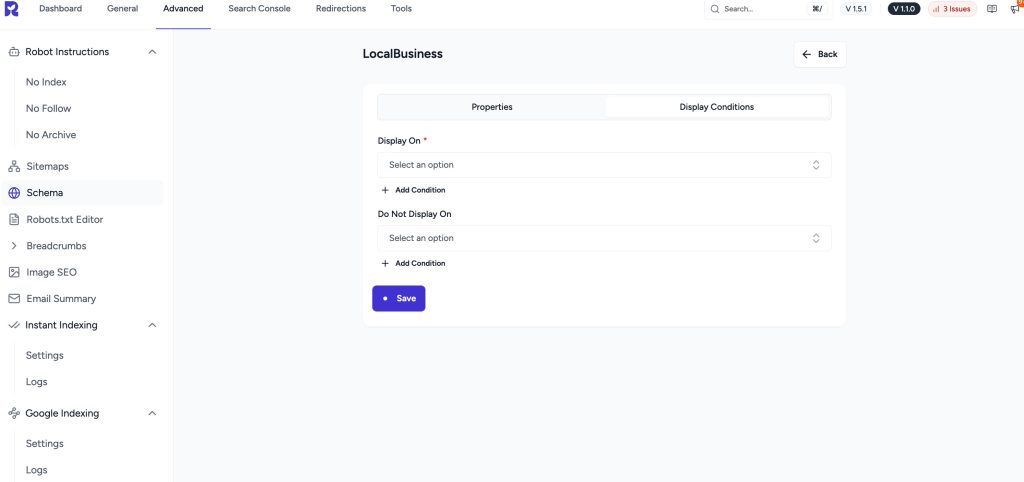The width and height of the screenshot is (1024, 482).
Task: Click the Email Summary envelope icon
Action: click(14, 298)
